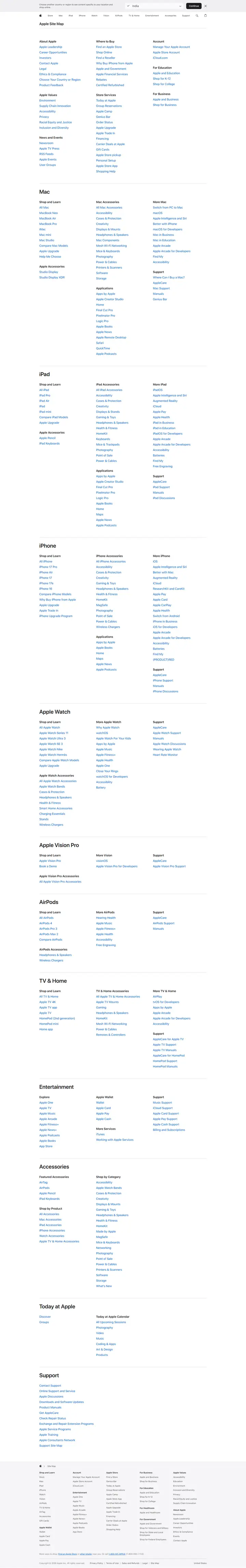Open the Apple TV Press link
The width and height of the screenshot is (246, 1568).
click(x=50, y=149)
